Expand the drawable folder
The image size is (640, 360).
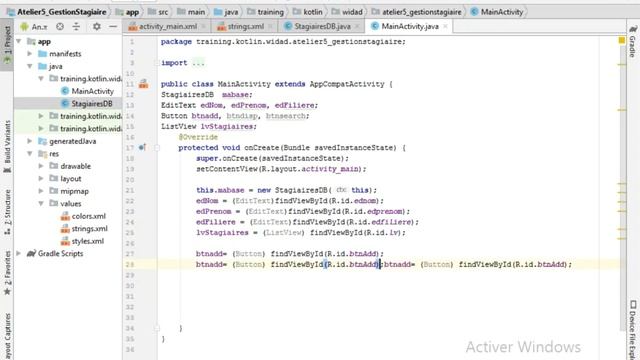[41, 166]
